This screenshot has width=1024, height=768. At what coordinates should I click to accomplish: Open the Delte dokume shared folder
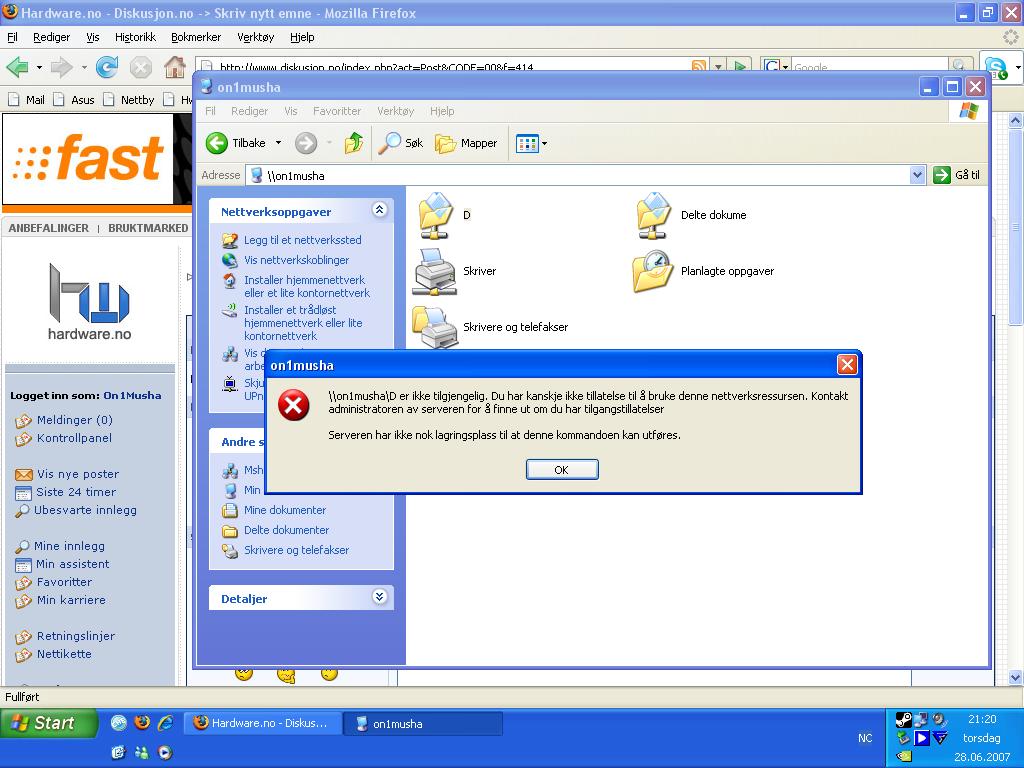pyautogui.click(x=691, y=216)
